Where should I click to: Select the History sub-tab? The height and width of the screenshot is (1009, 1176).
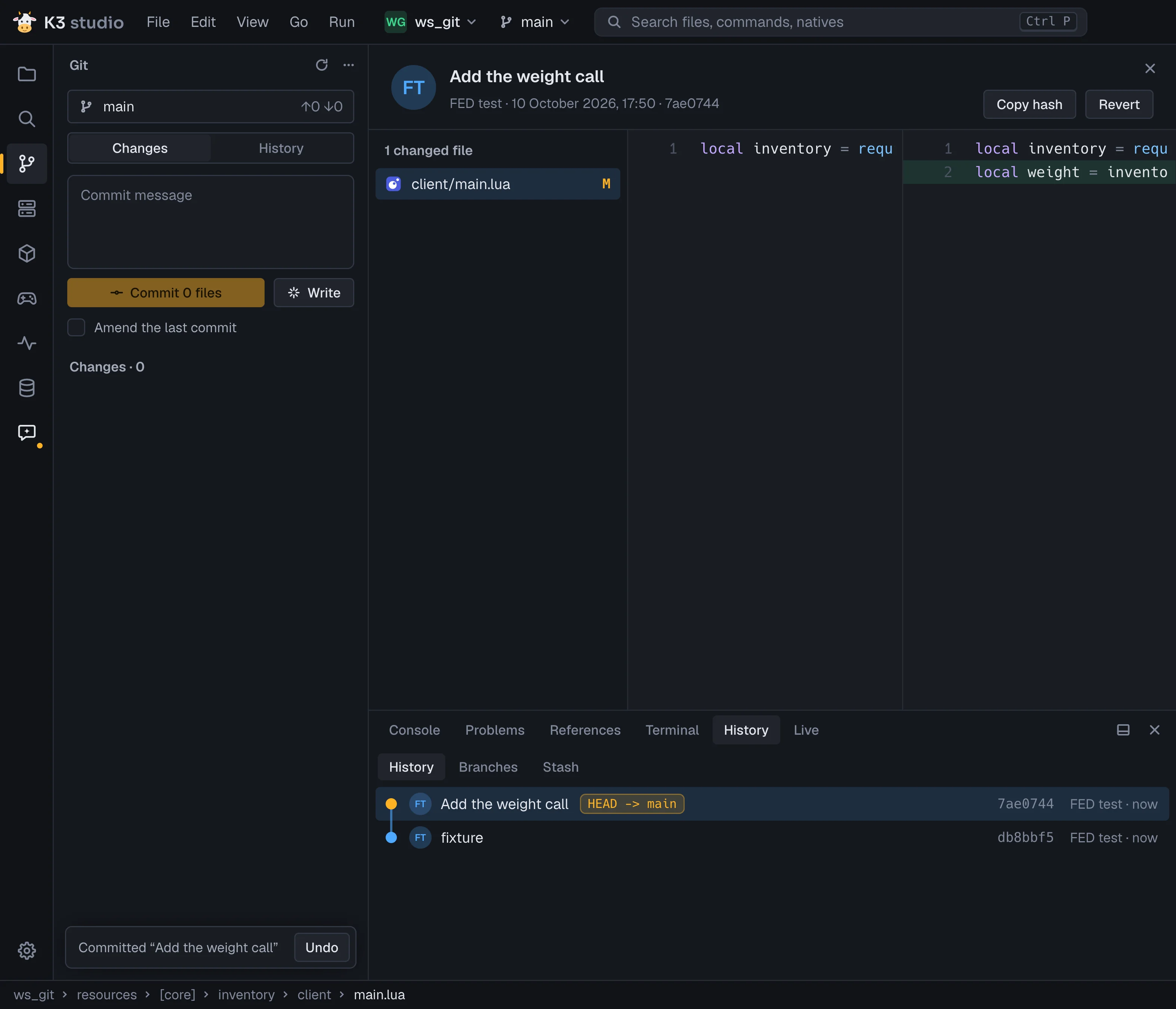pos(411,767)
